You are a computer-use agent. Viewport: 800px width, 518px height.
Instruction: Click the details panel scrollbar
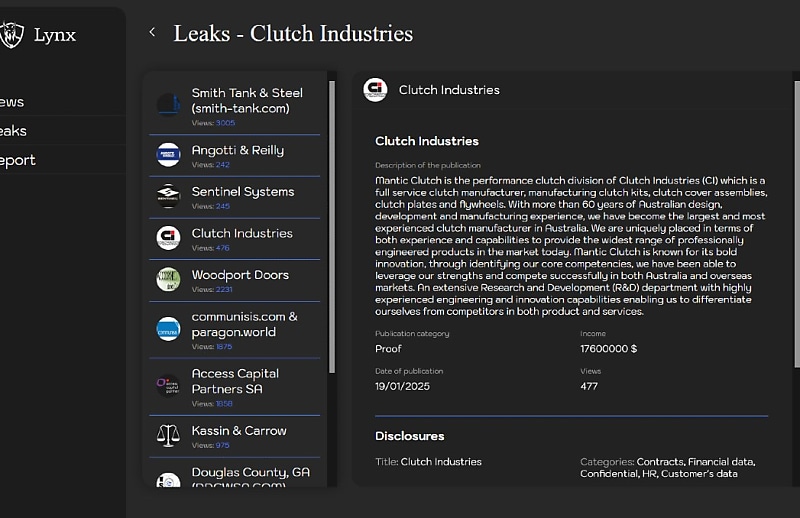pos(797,224)
